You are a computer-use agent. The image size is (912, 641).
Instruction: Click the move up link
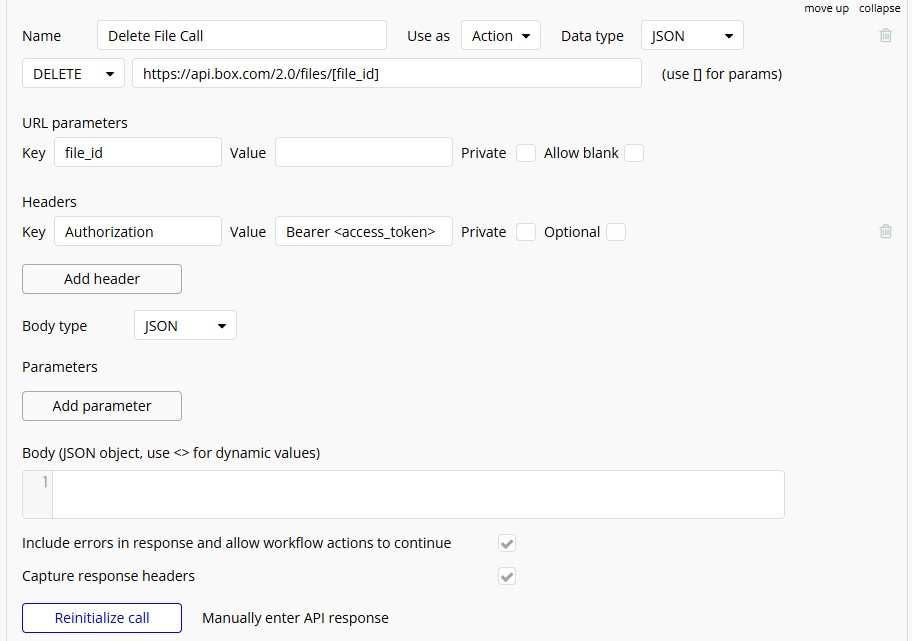point(826,8)
